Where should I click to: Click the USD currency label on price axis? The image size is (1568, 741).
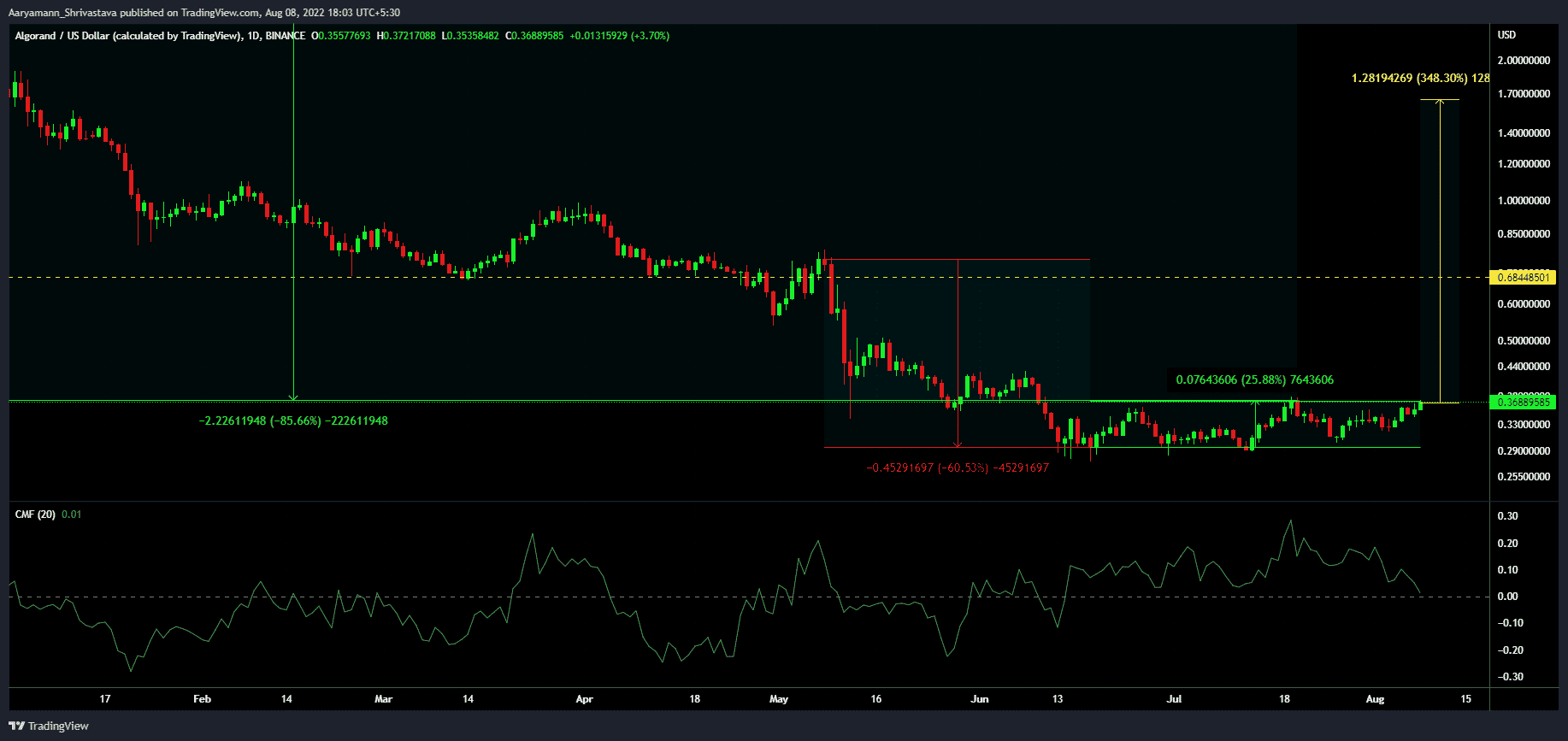(1506, 35)
